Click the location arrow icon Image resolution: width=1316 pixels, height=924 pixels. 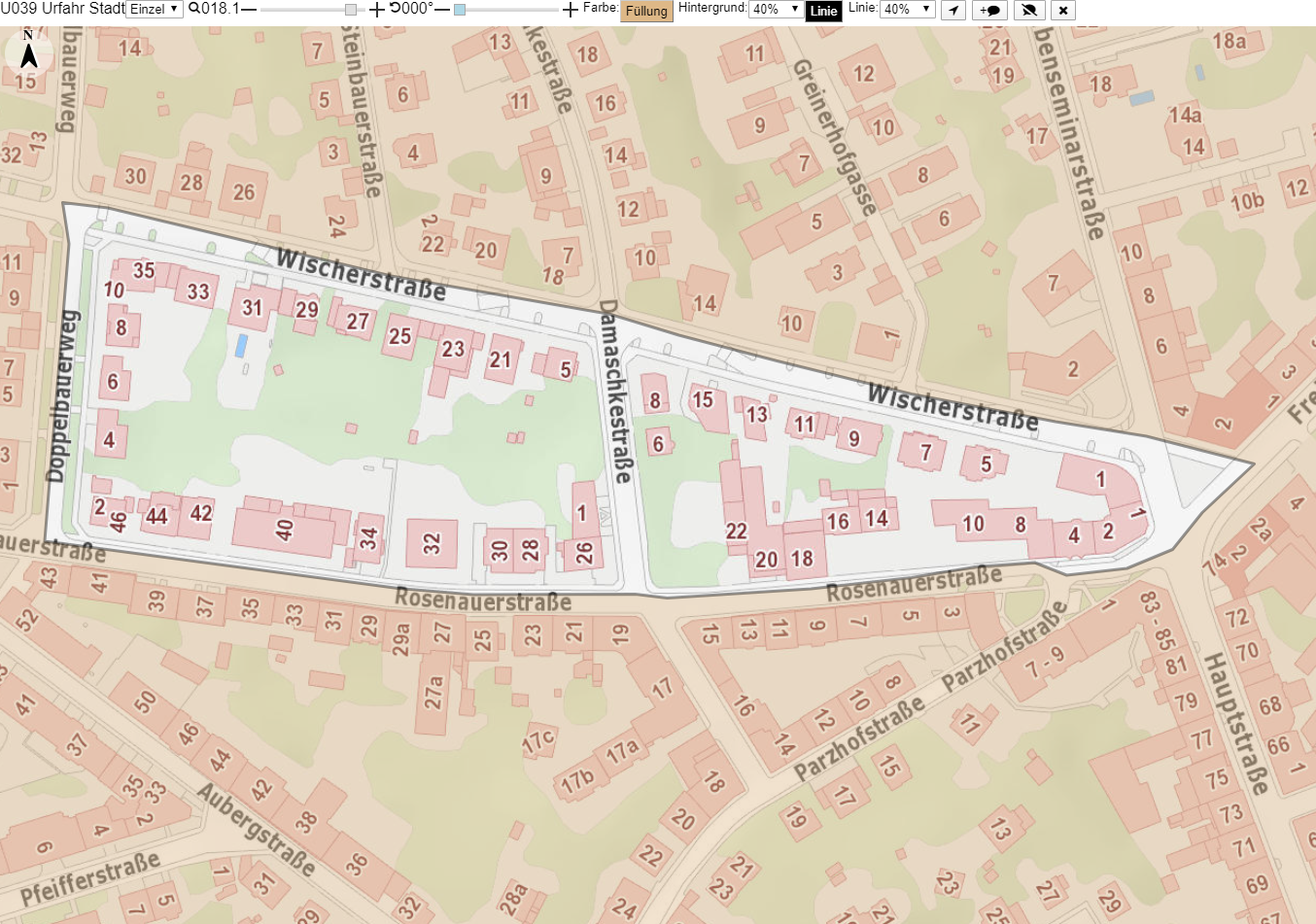click(953, 10)
